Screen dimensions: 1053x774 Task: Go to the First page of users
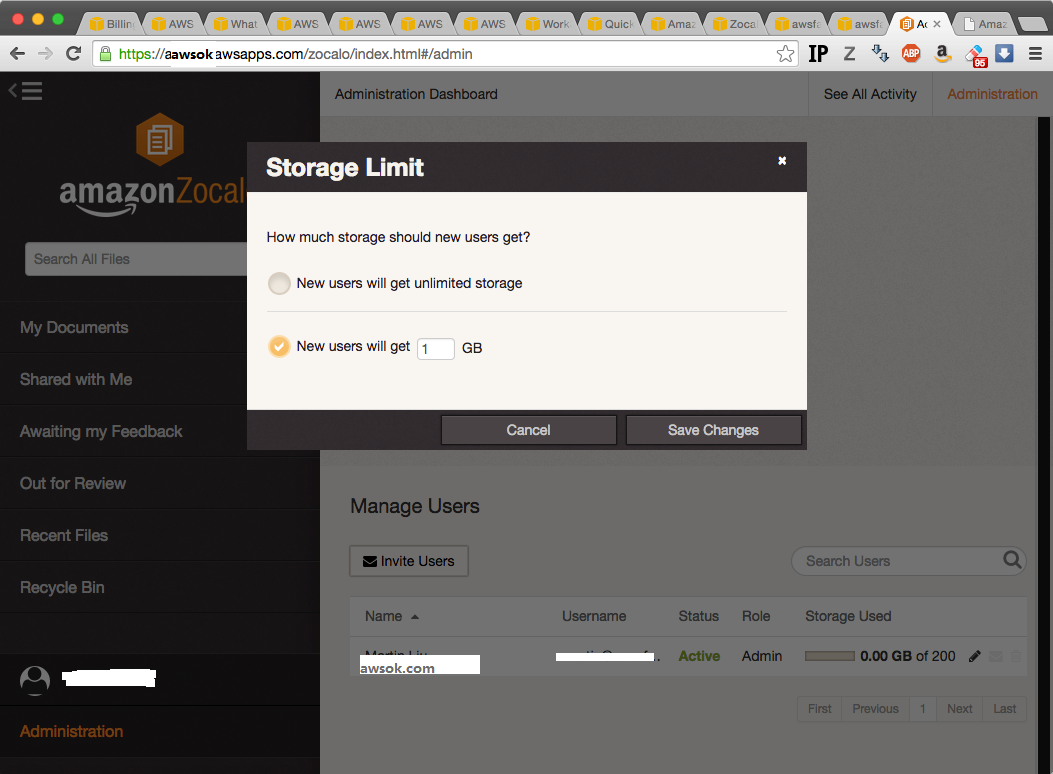click(x=819, y=709)
